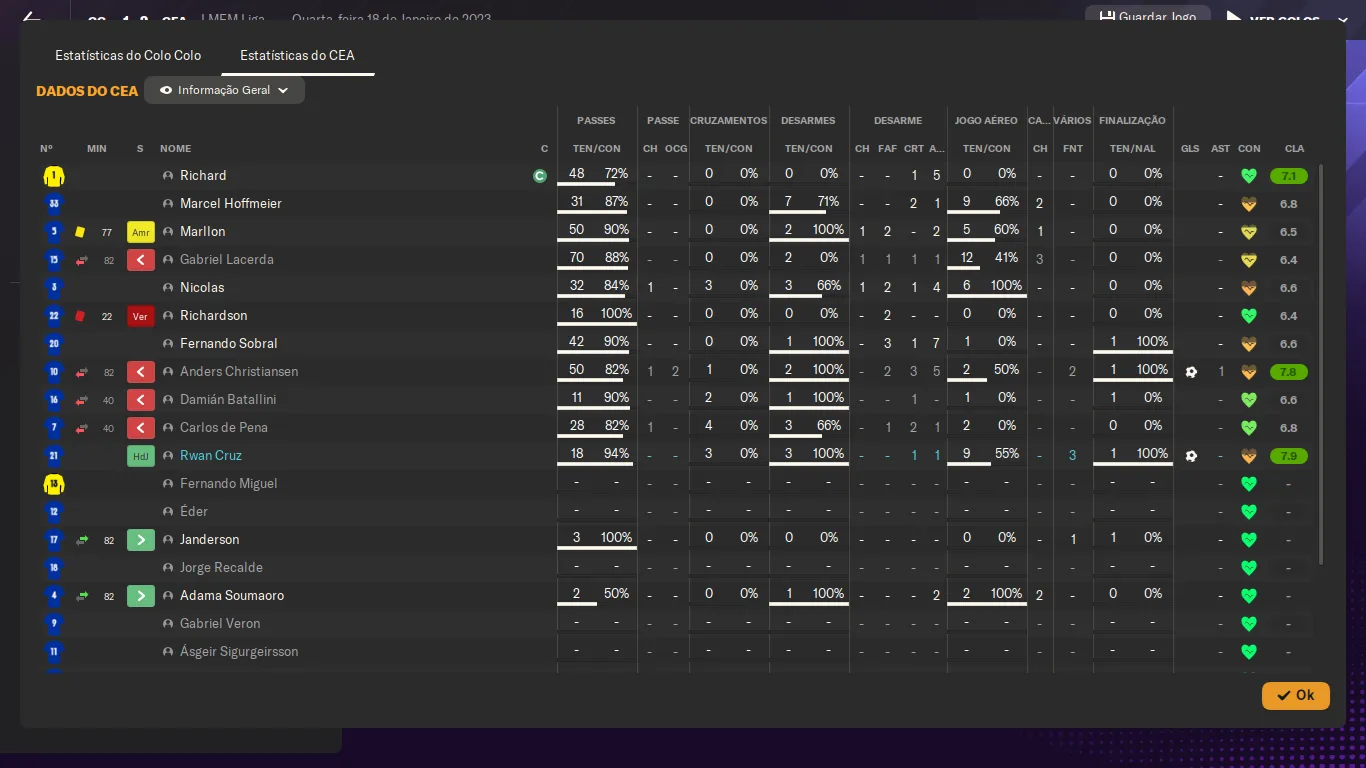Viewport: 1366px width, 768px height.
Task: Click Rwan Cruz's 7.9 rating badge
Action: (1289, 456)
